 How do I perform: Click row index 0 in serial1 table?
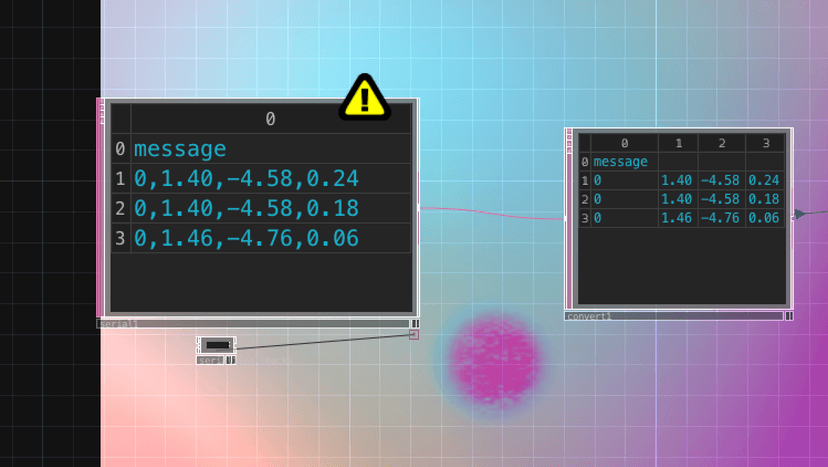(120, 148)
